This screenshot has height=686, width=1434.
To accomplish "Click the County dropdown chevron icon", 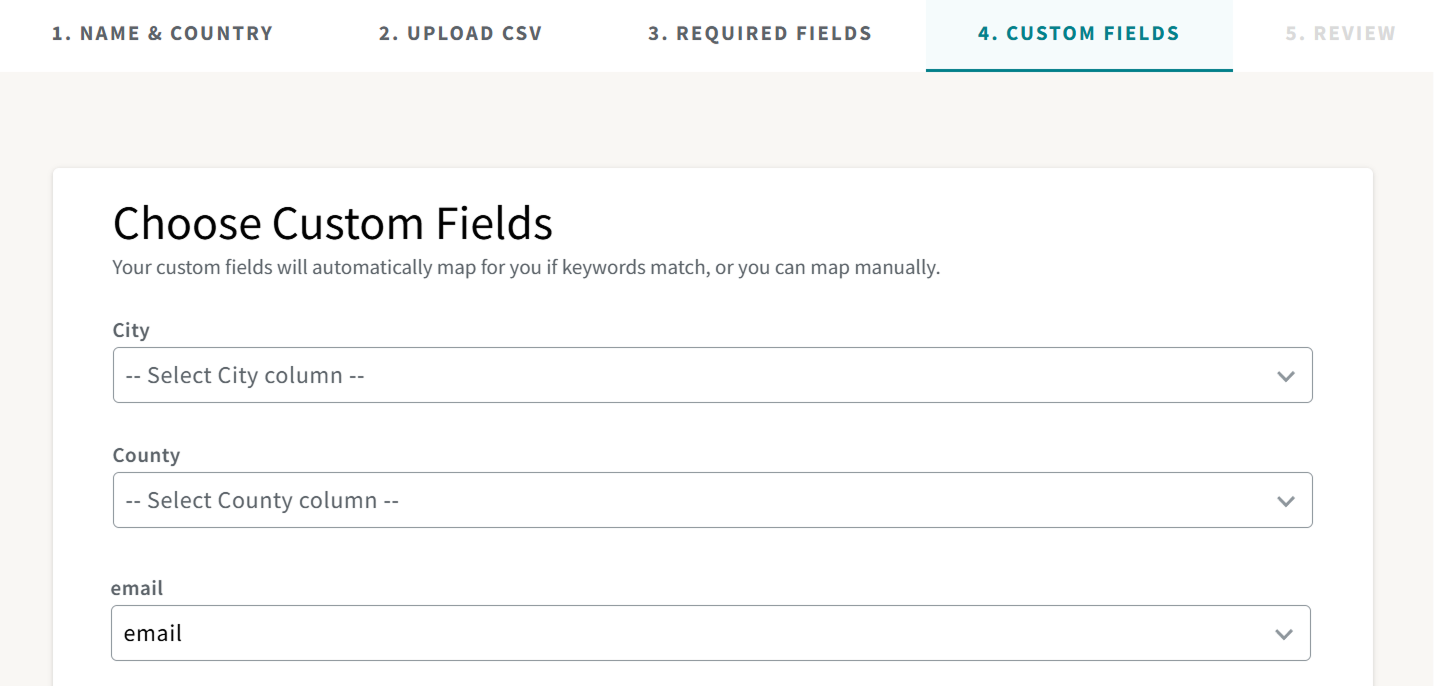I will (1286, 500).
